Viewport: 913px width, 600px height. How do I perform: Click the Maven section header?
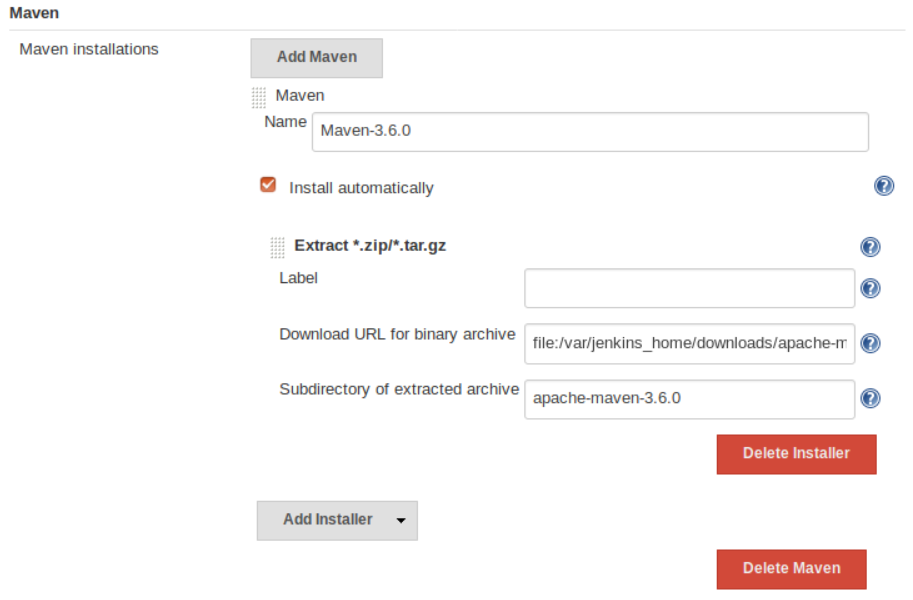click(33, 13)
